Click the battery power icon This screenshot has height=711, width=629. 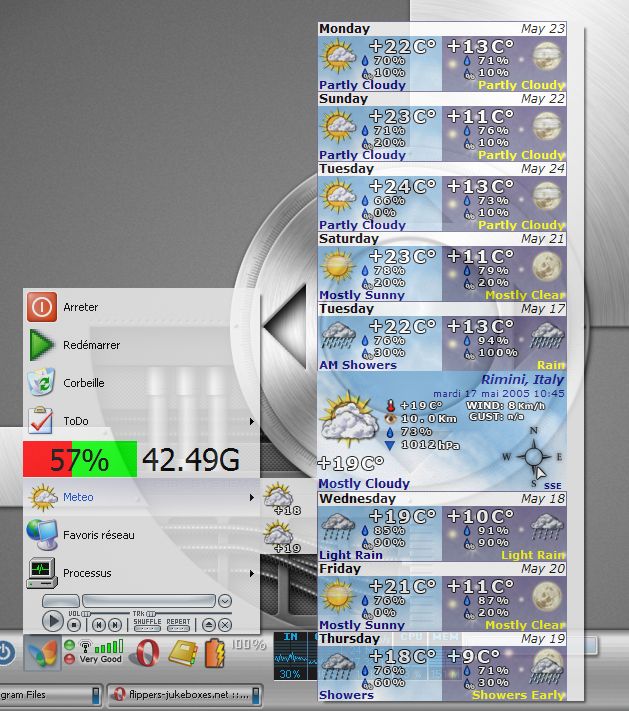(x=215, y=654)
